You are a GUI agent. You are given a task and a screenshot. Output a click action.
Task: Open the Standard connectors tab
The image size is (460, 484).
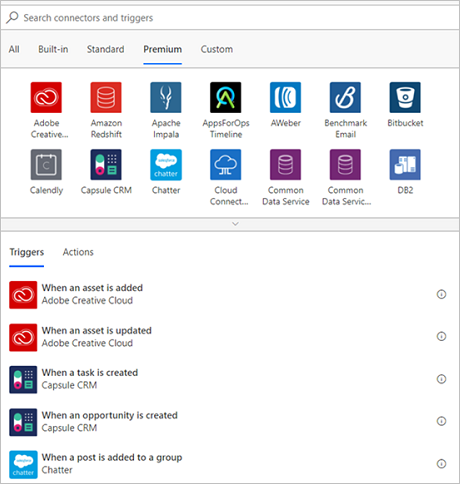[x=105, y=49]
